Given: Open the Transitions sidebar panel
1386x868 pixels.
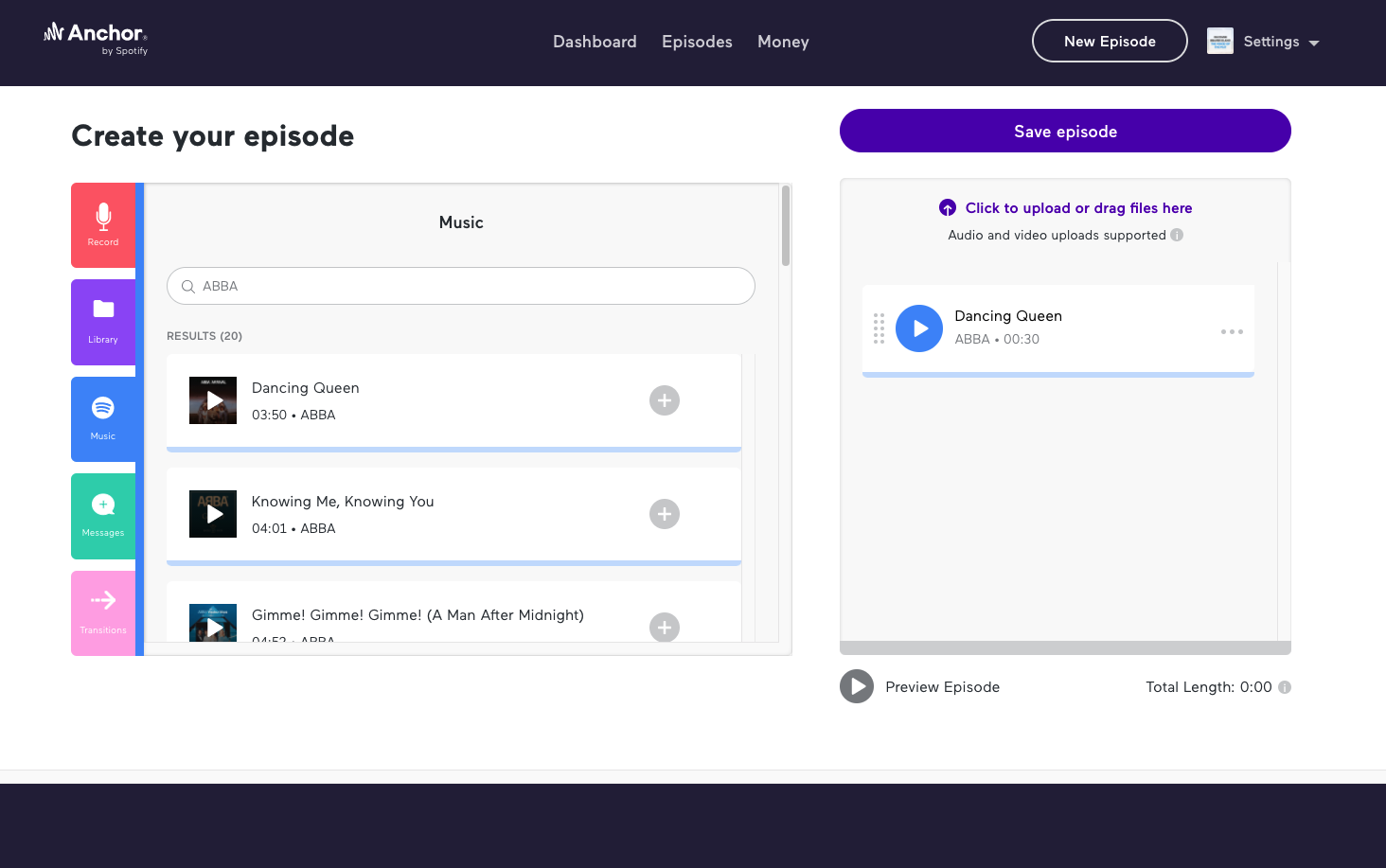Looking at the screenshot, I should (103, 613).
